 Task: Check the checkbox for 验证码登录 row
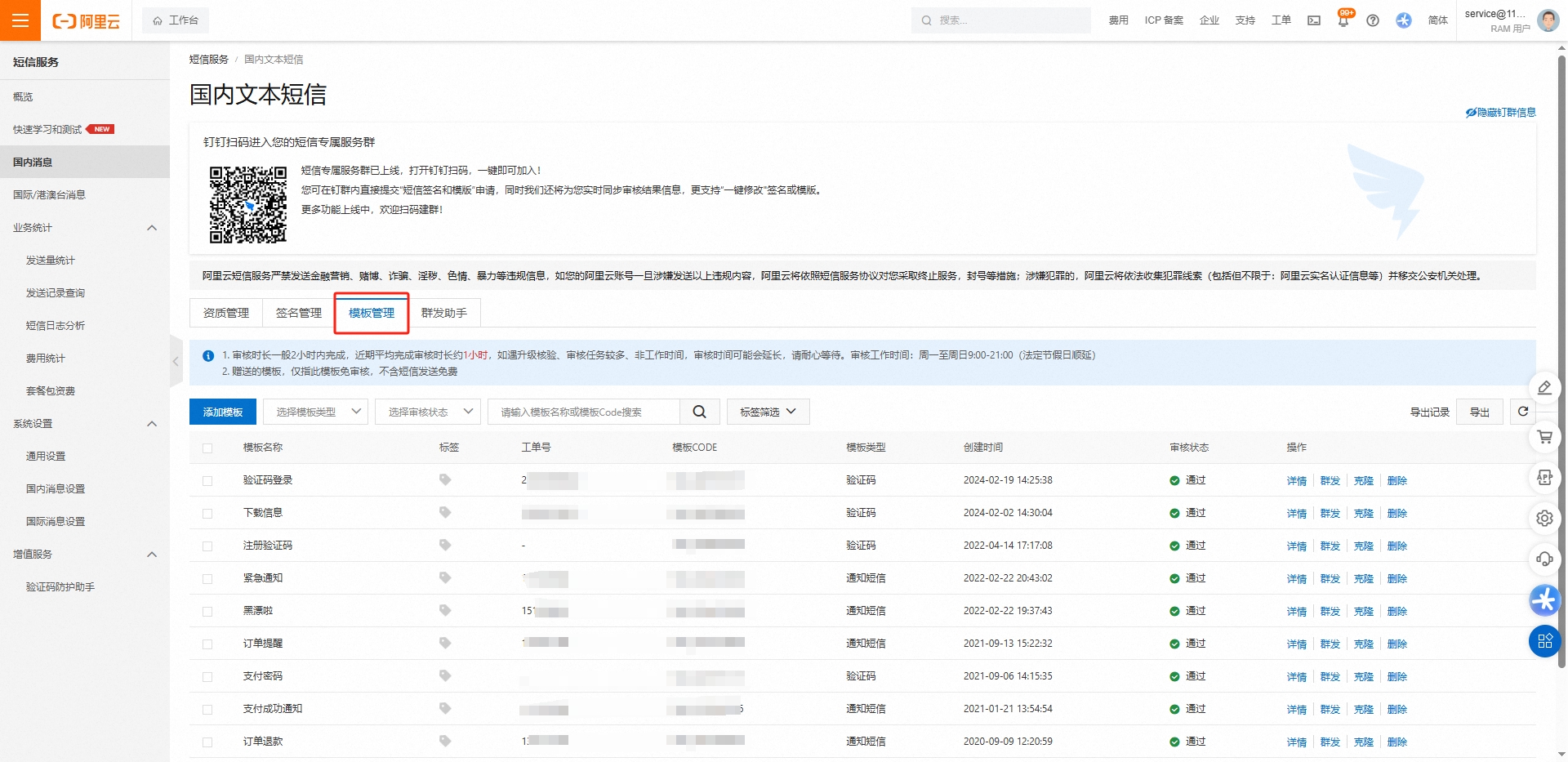tap(207, 481)
